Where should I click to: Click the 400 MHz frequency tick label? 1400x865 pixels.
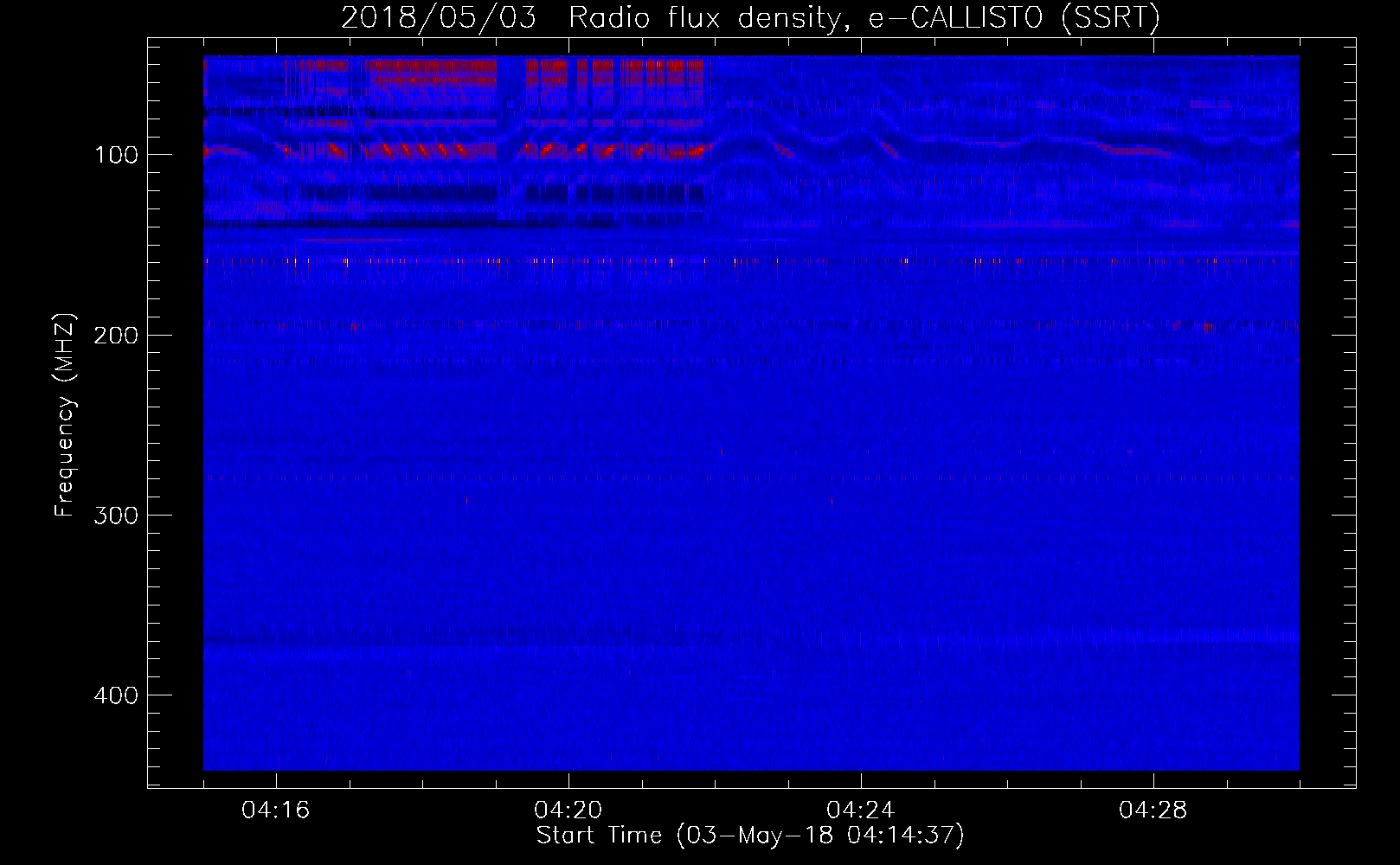[116, 695]
